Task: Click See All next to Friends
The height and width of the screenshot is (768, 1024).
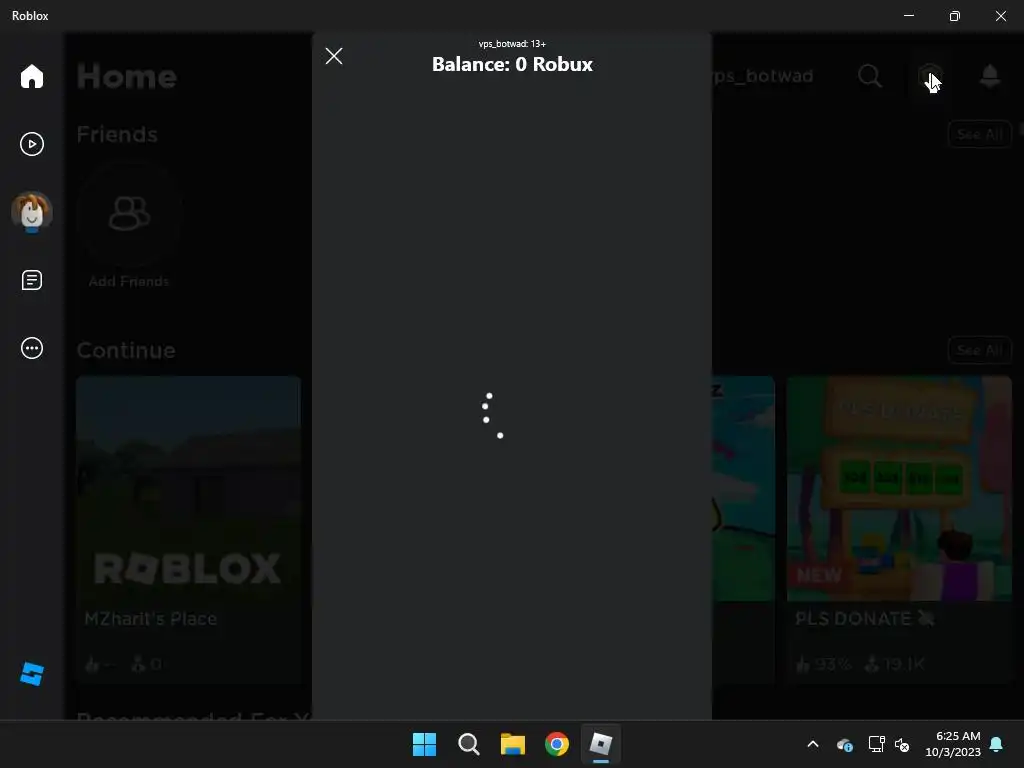Action: pyautogui.click(x=979, y=135)
